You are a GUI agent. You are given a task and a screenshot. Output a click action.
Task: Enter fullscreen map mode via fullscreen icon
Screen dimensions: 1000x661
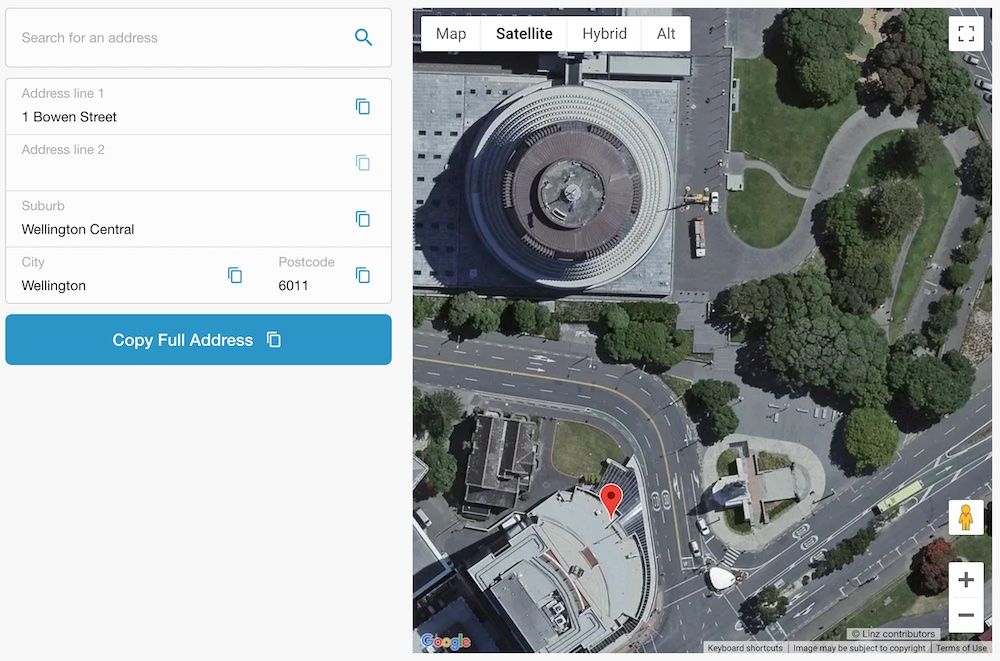[966, 32]
